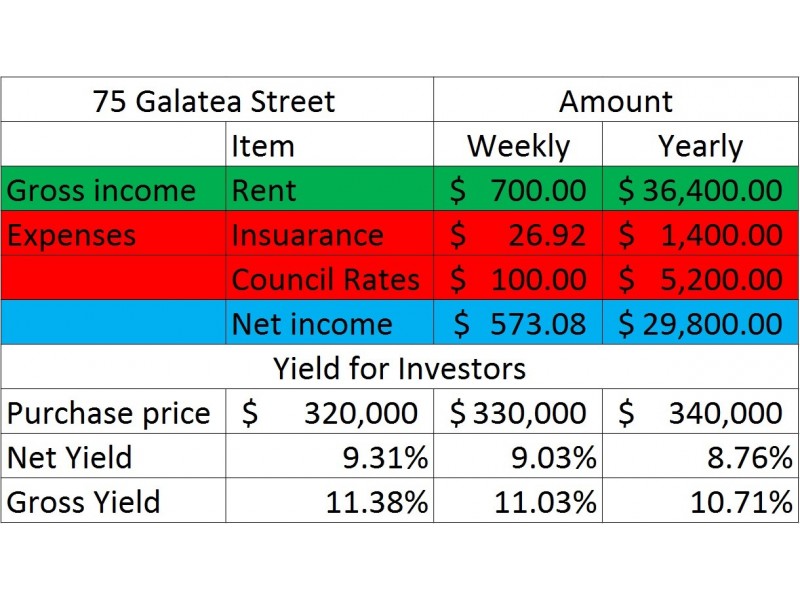Select the 75 Galatea Street header cell
The width and height of the screenshot is (800, 600).
click(x=217, y=99)
